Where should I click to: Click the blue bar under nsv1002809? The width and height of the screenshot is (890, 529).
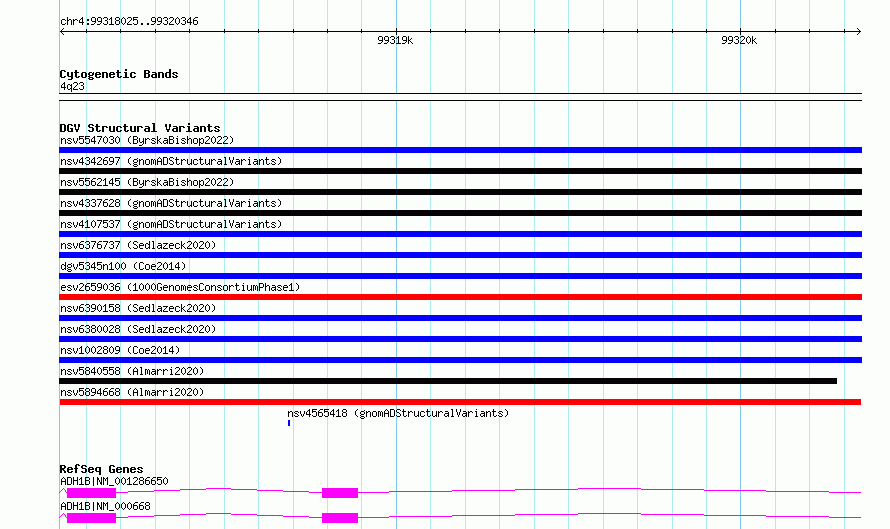click(460, 360)
